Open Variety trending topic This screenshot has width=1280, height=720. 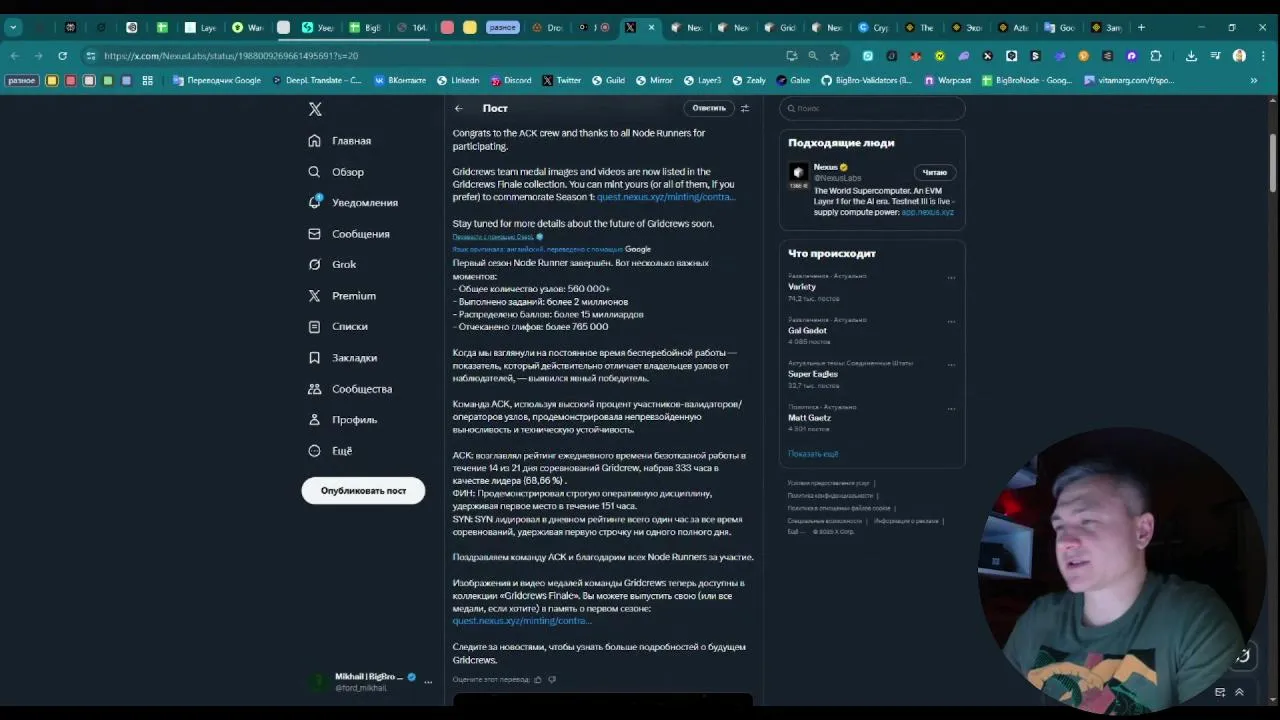pos(802,287)
